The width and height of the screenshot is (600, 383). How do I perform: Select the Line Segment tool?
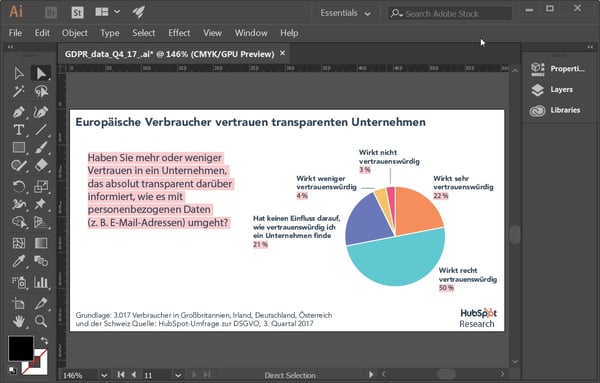click(41, 130)
